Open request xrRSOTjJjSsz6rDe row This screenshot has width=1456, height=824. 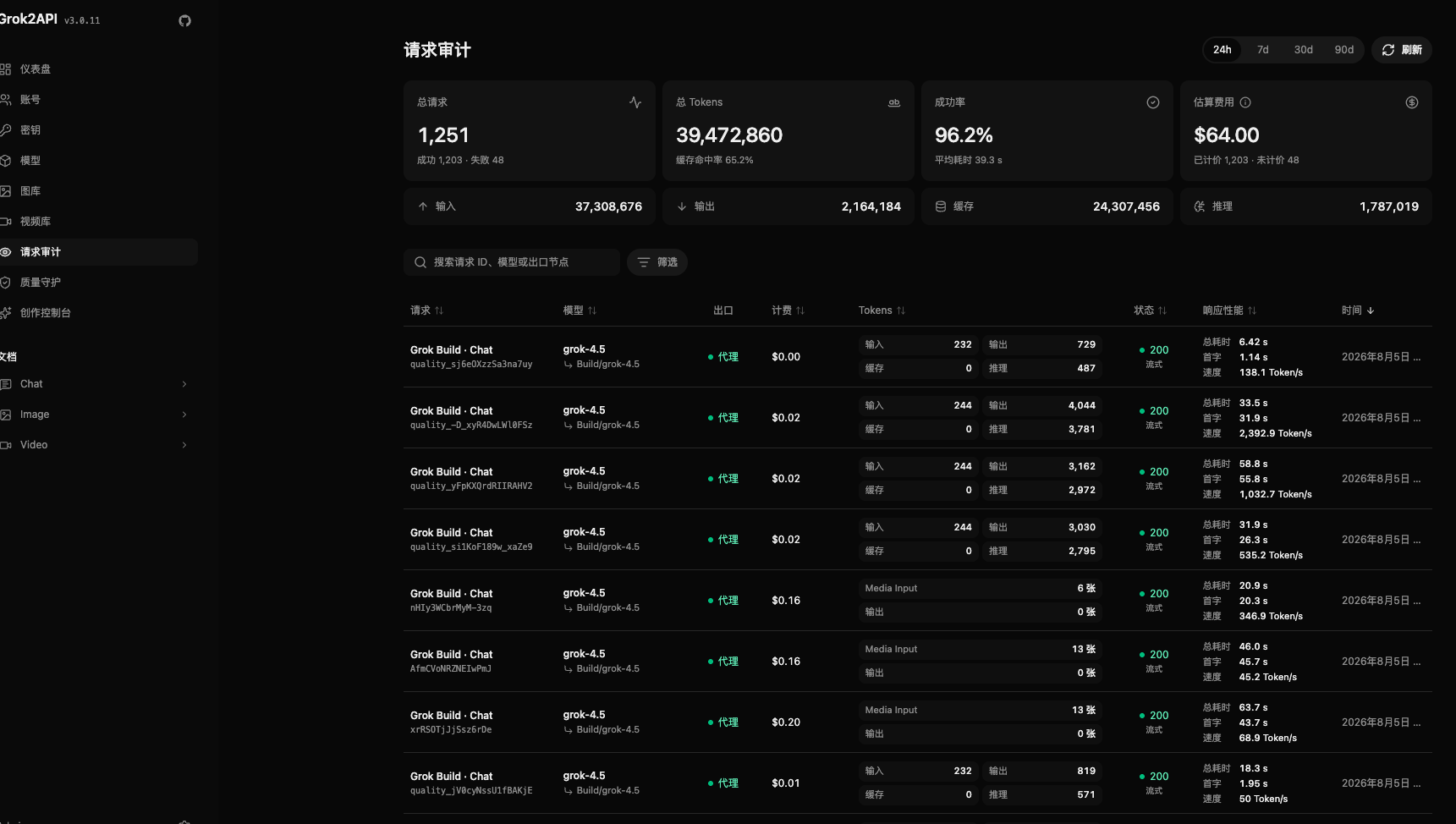click(x=918, y=722)
